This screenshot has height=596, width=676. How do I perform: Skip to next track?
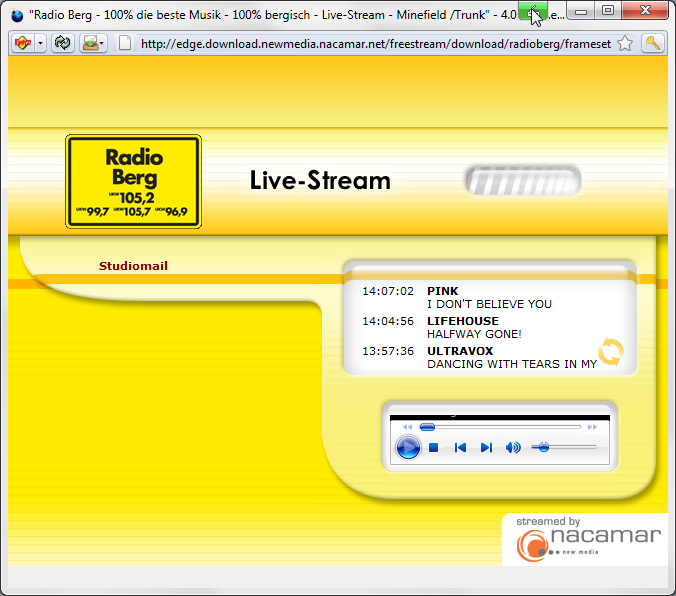point(486,448)
